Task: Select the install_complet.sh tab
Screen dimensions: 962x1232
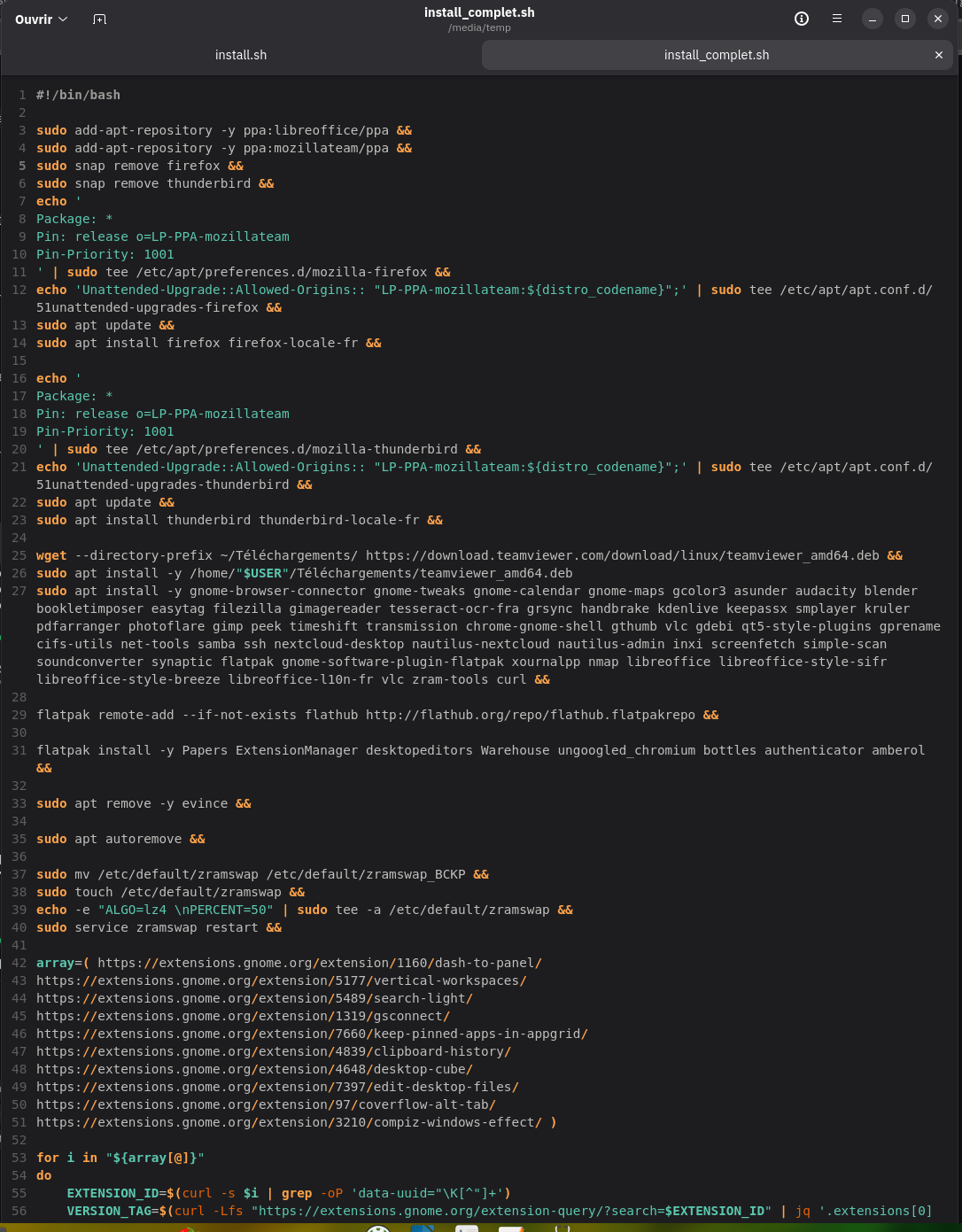Action: coord(716,55)
